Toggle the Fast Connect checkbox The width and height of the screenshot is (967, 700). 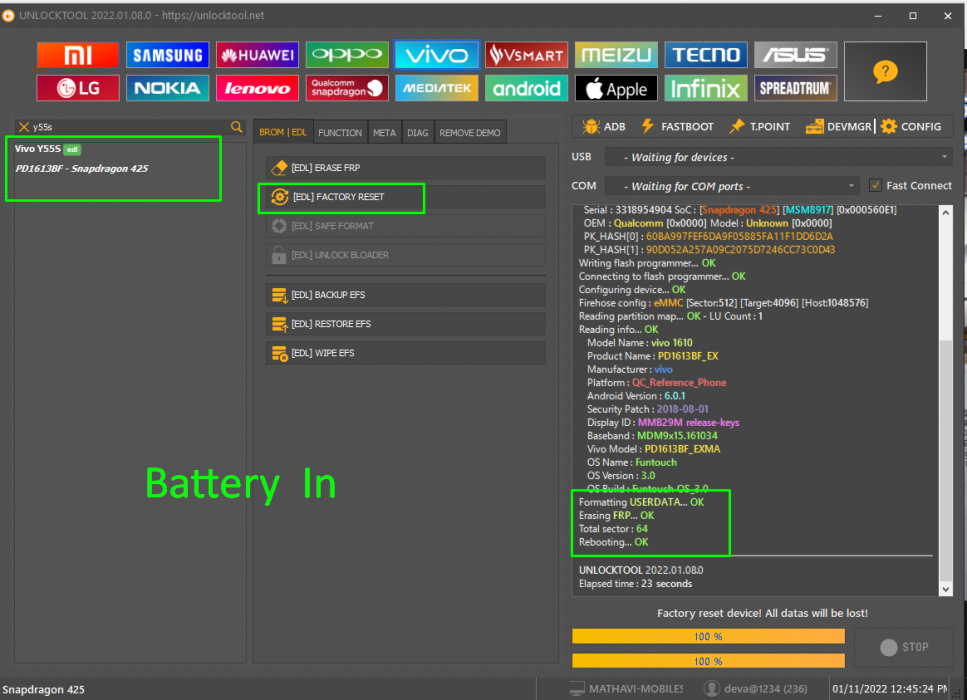875,185
